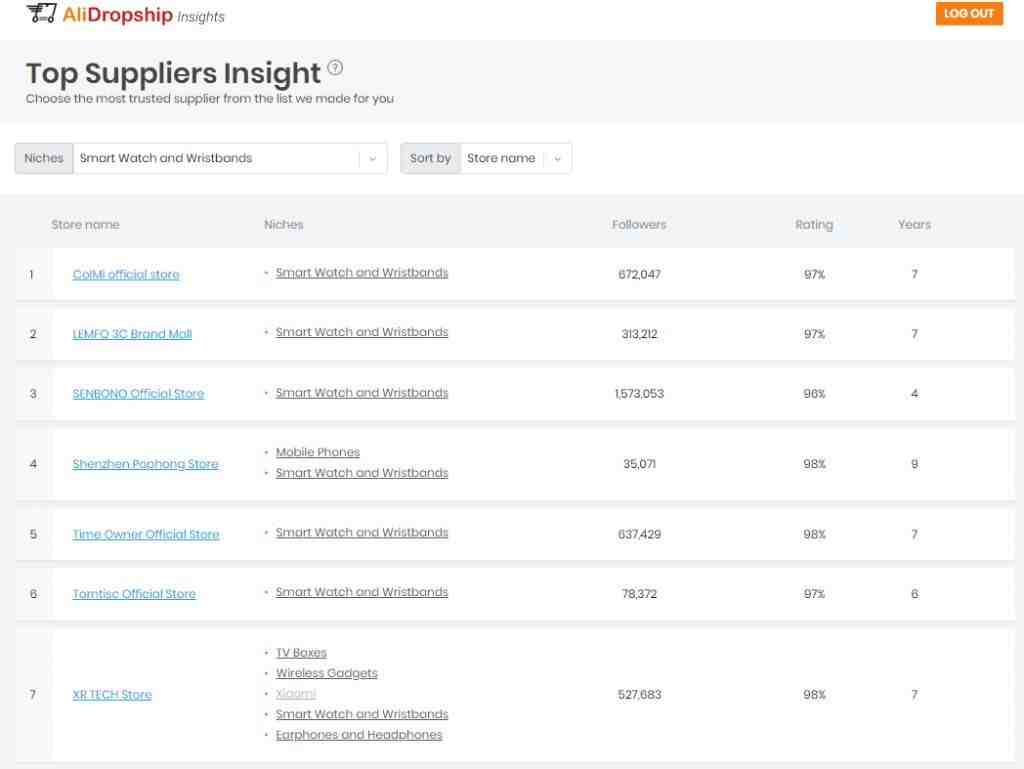Log out using the LOG OUT button

coord(968,14)
